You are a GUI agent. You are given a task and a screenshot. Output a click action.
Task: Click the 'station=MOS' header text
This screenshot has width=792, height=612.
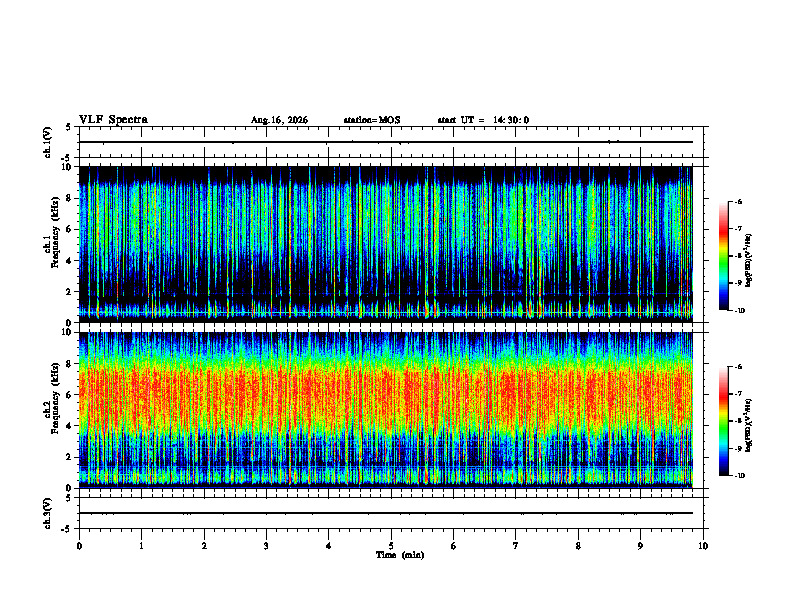pyautogui.click(x=372, y=120)
